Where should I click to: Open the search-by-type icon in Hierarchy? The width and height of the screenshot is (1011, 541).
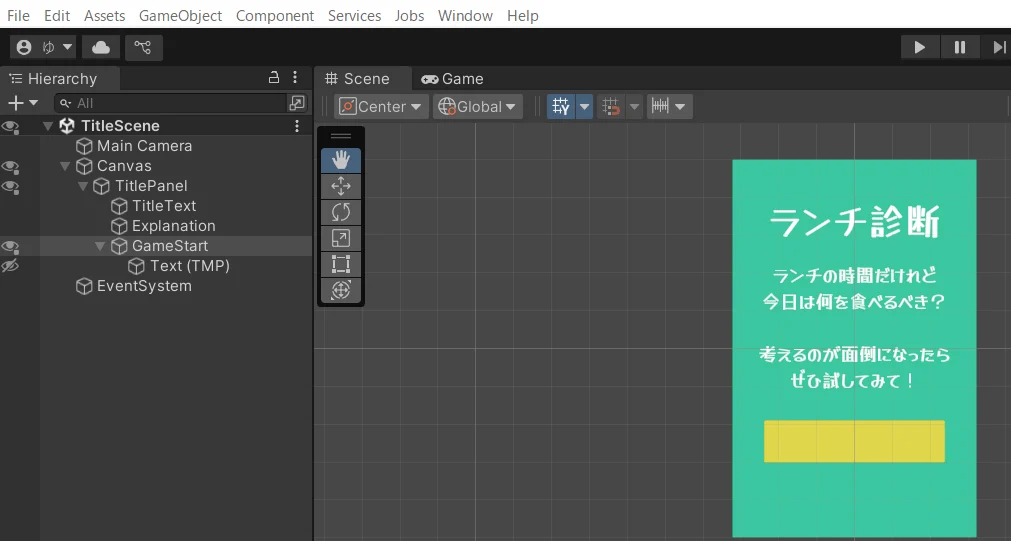click(x=297, y=103)
